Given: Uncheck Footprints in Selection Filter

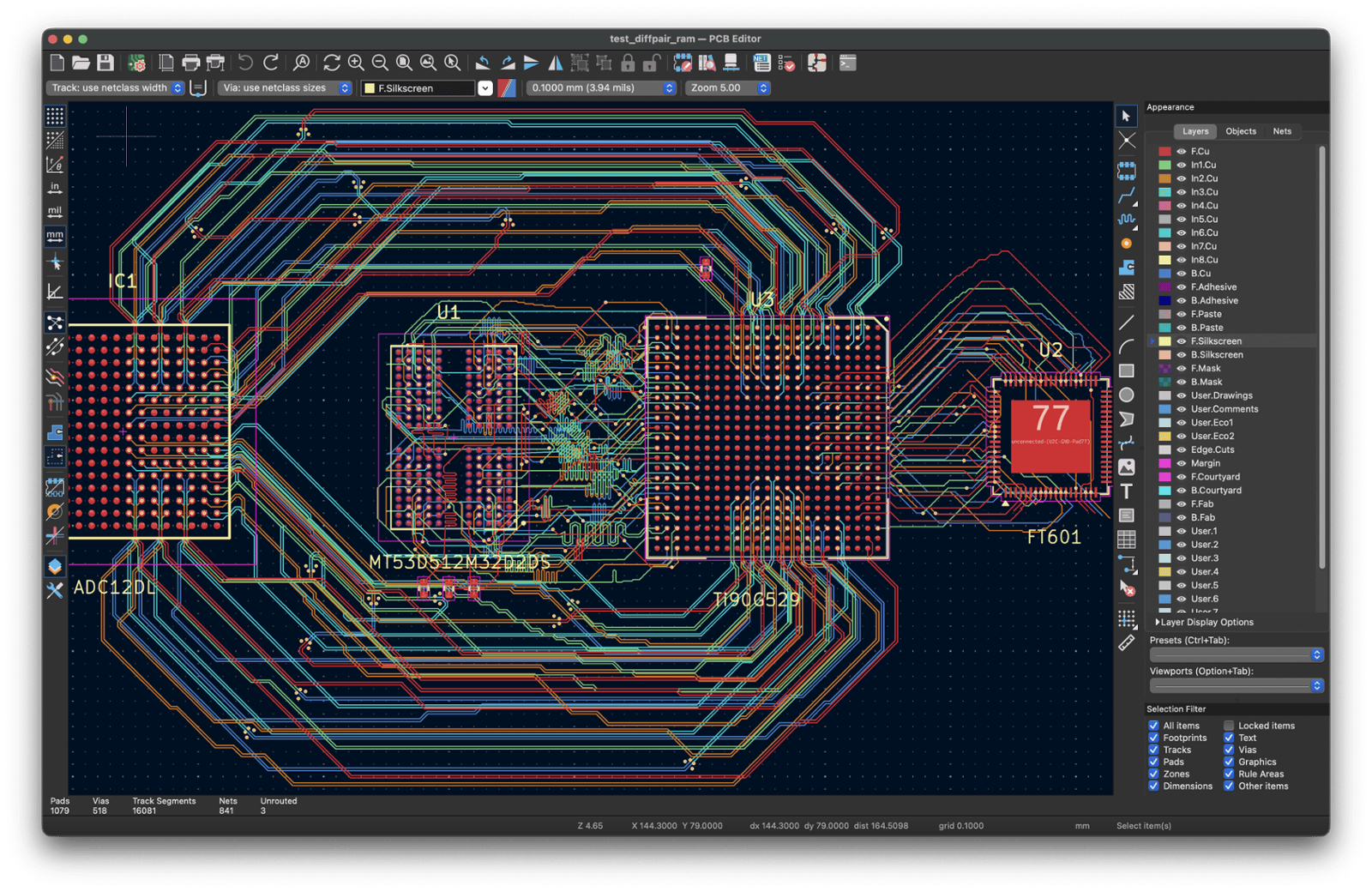Looking at the screenshot, I should click(x=1153, y=738).
